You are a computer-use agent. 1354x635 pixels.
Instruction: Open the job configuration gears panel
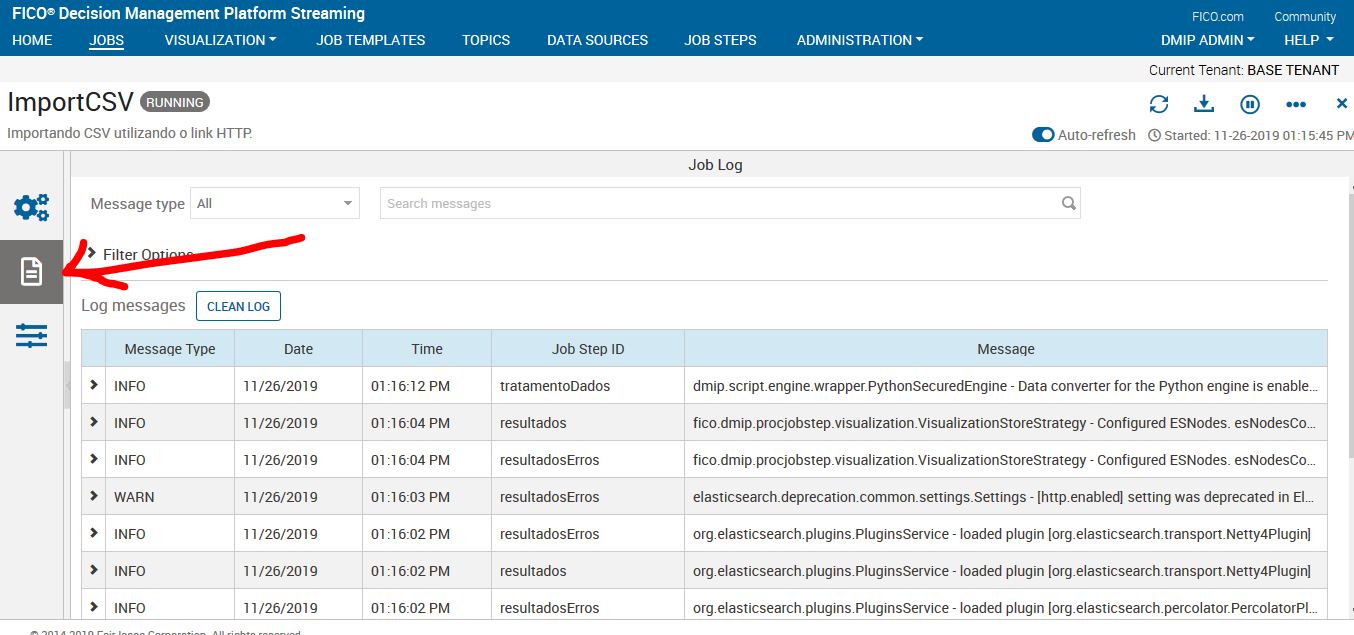click(x=31, y=206)
